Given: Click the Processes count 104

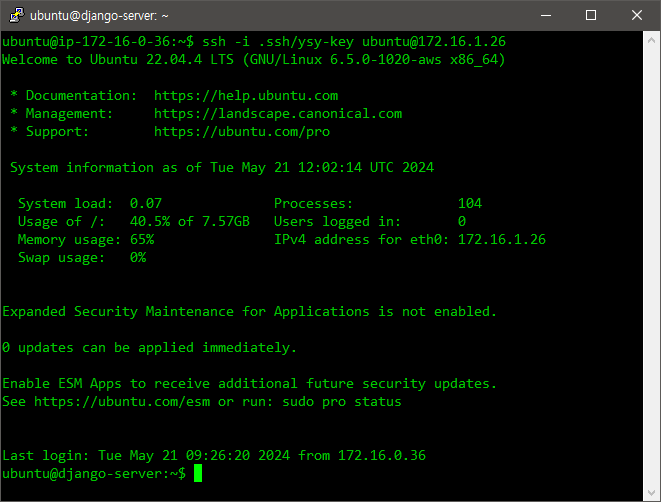Looking at the screenshot, I should 470,204.
